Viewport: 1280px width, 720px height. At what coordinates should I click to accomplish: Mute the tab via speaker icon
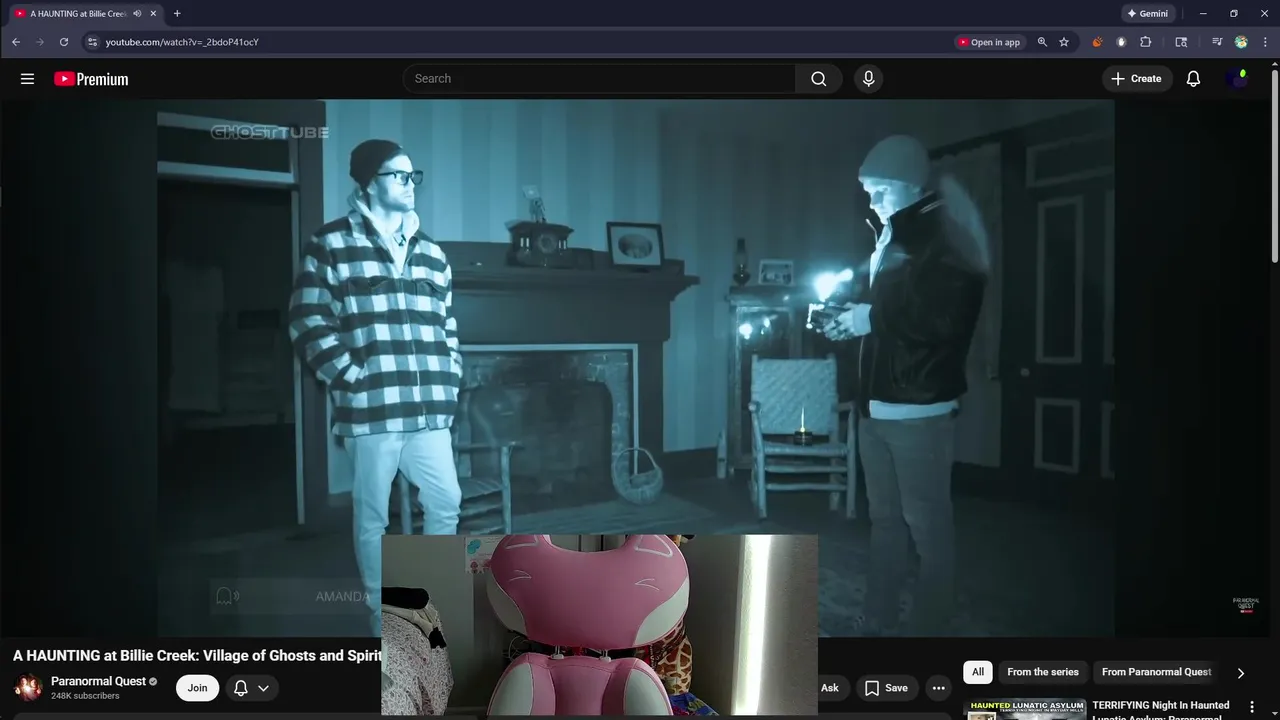tap(137, 14)
